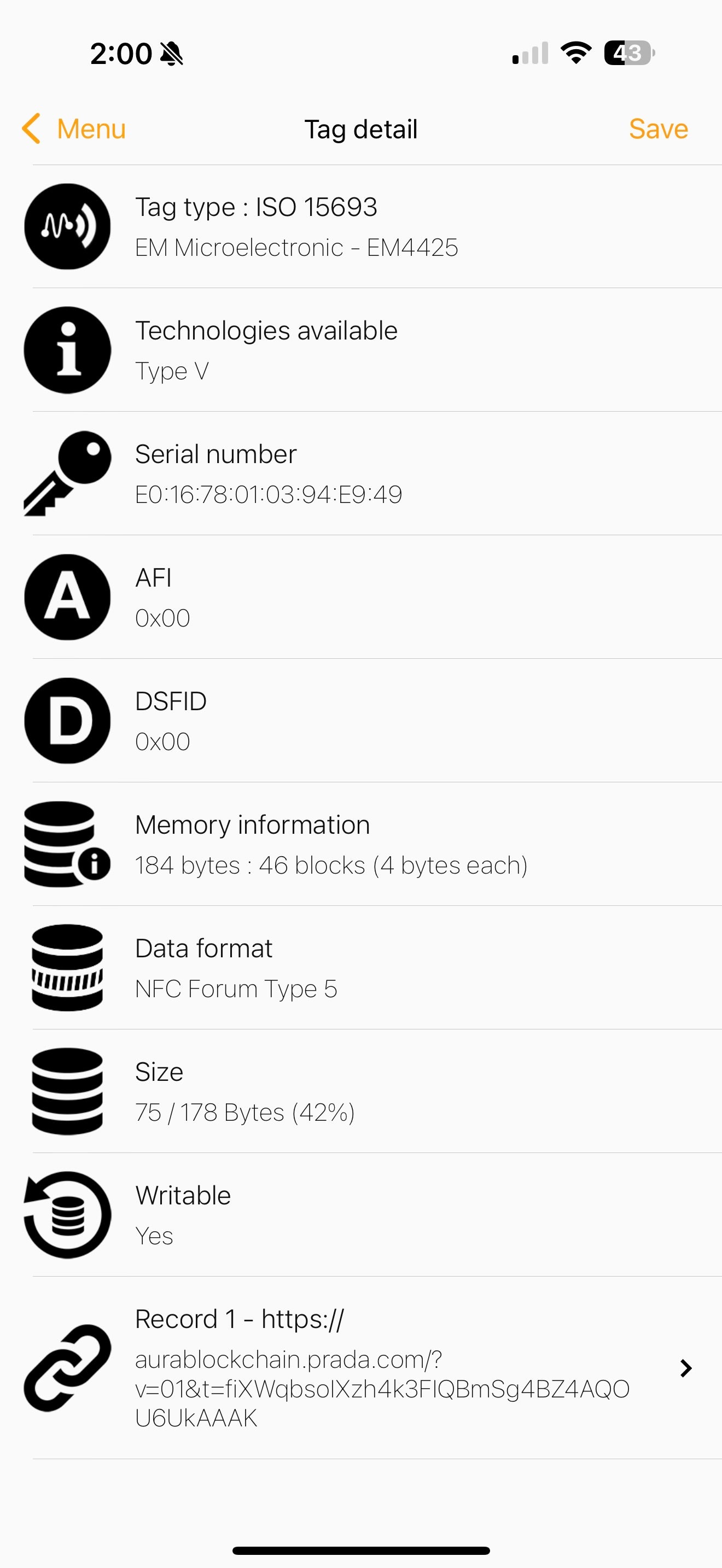This screenshot has width=722, height=1568.
Task: Tap the Memory information database icon
Action: (68, 844)
